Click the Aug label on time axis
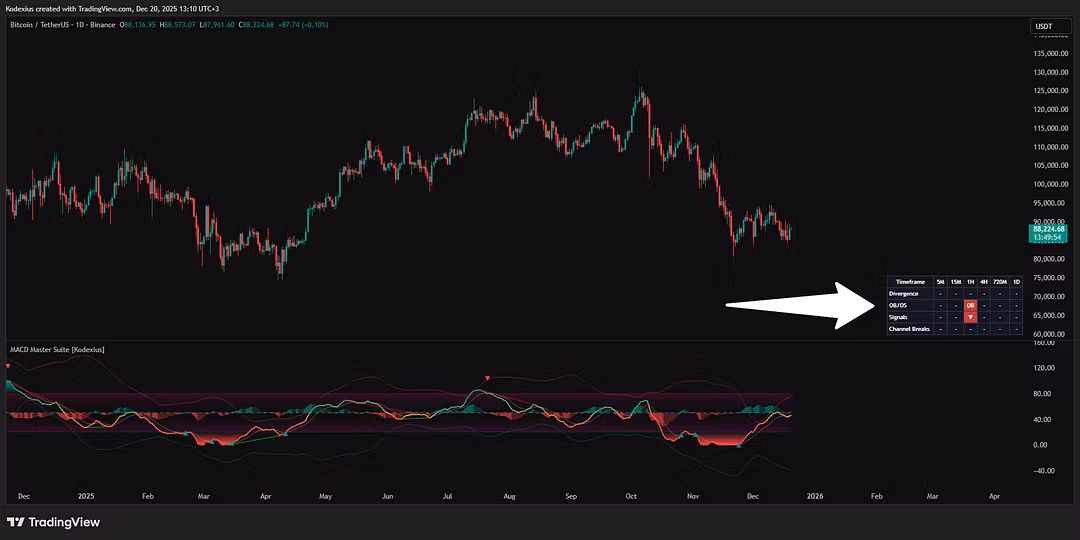 pos(508,495)
